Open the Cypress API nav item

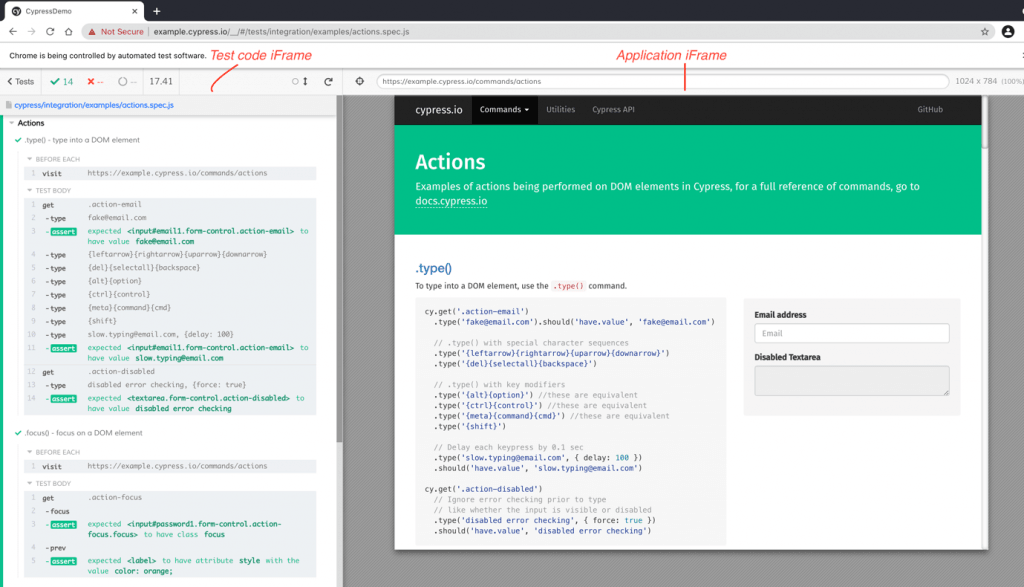pyautogui.click(x=613, y=110)
